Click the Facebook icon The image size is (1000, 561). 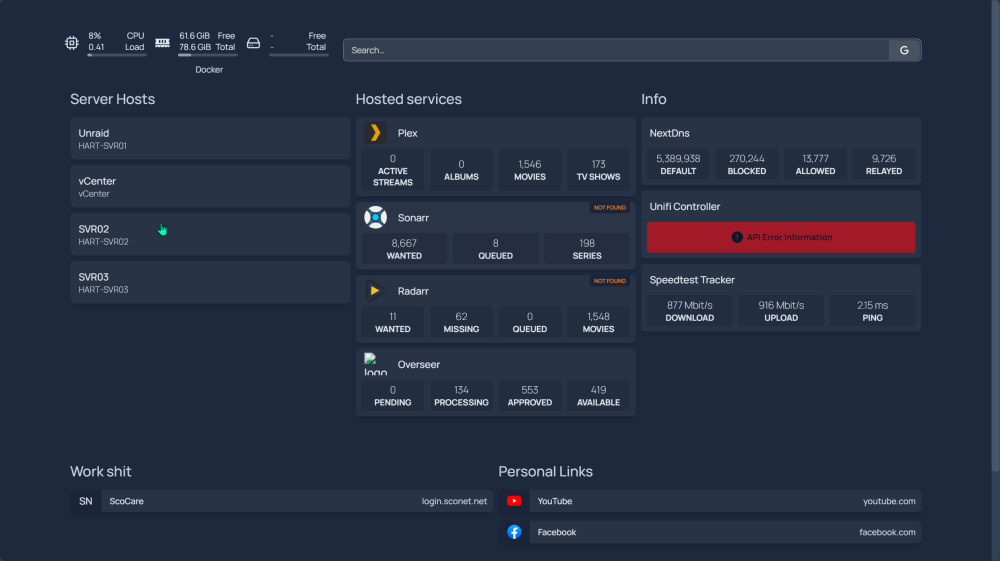click(x=514, y=532)
